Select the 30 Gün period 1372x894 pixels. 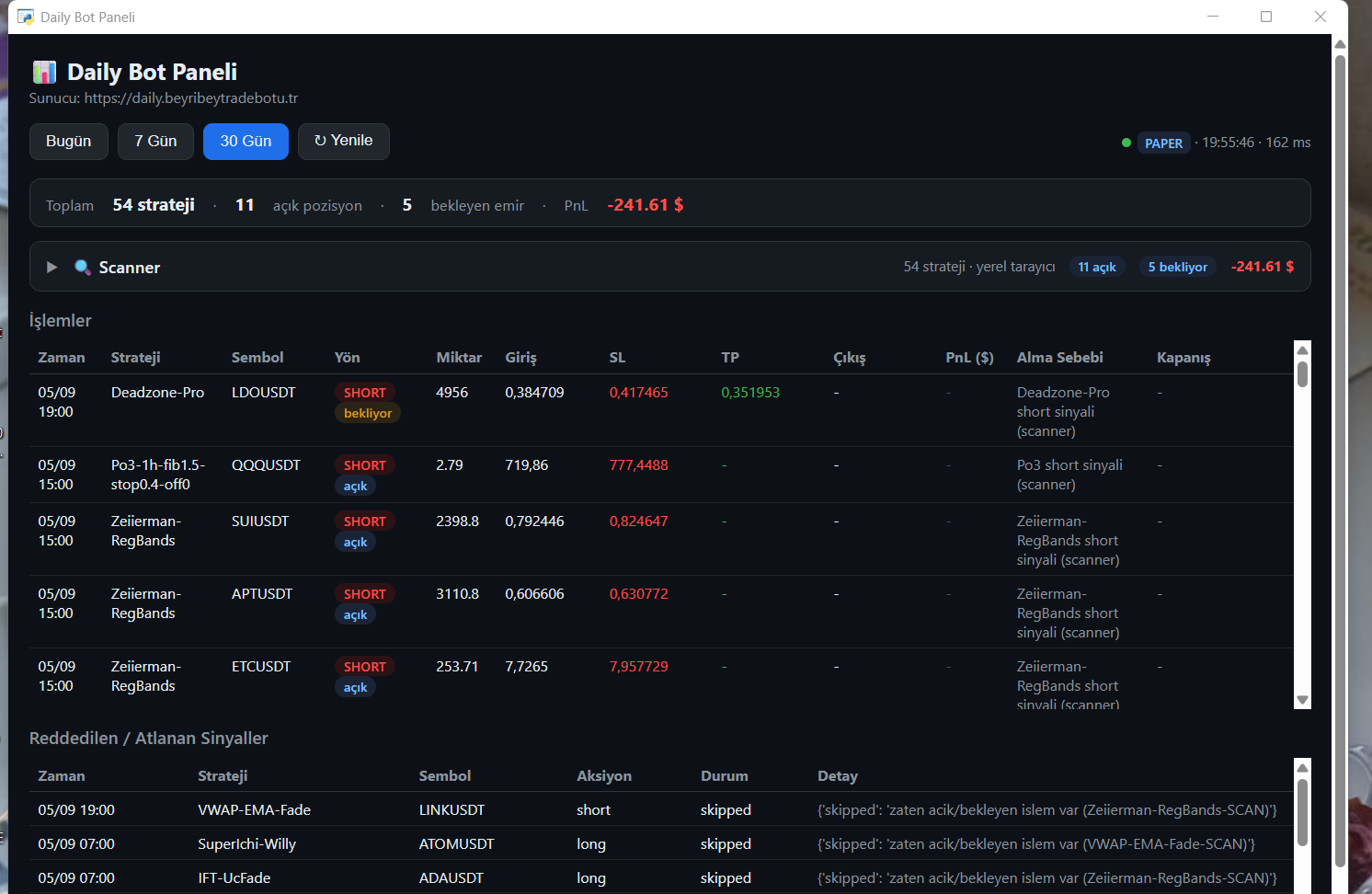tap(246, 141)
